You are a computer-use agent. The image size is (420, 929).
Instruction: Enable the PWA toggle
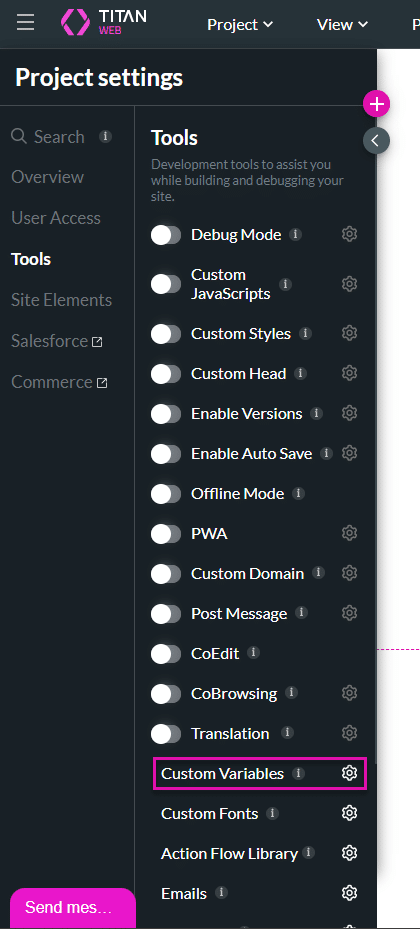[x=166, y=534]
